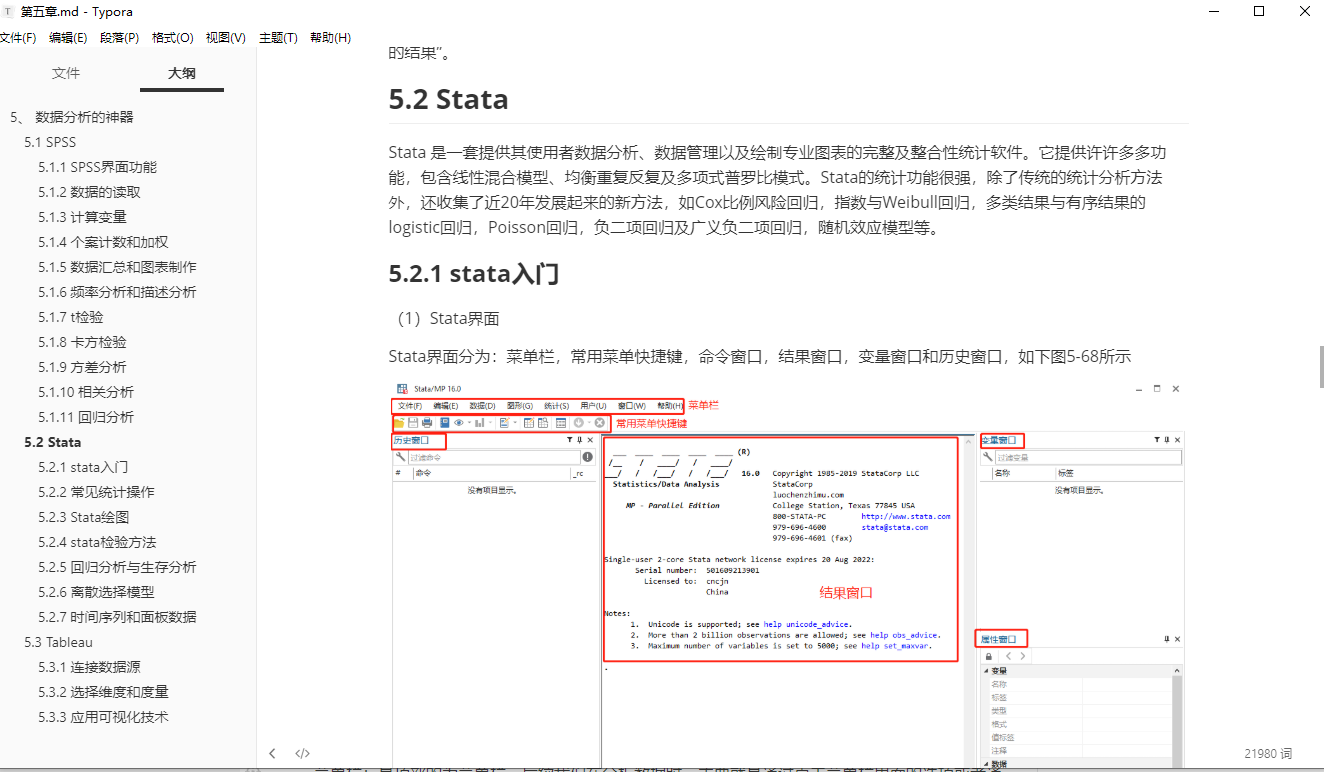The image size is (1324, 772).
Task: Click the editor vertical scrollbar thumb
Action: [1321, 367]
